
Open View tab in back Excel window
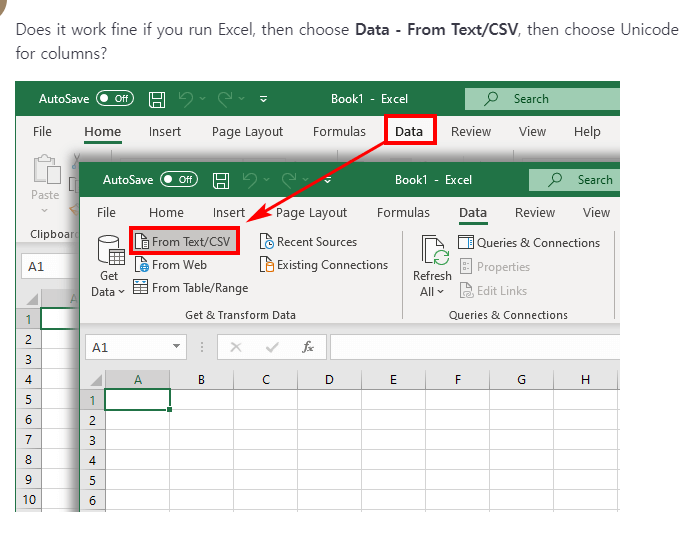click(x=532, y=131)
